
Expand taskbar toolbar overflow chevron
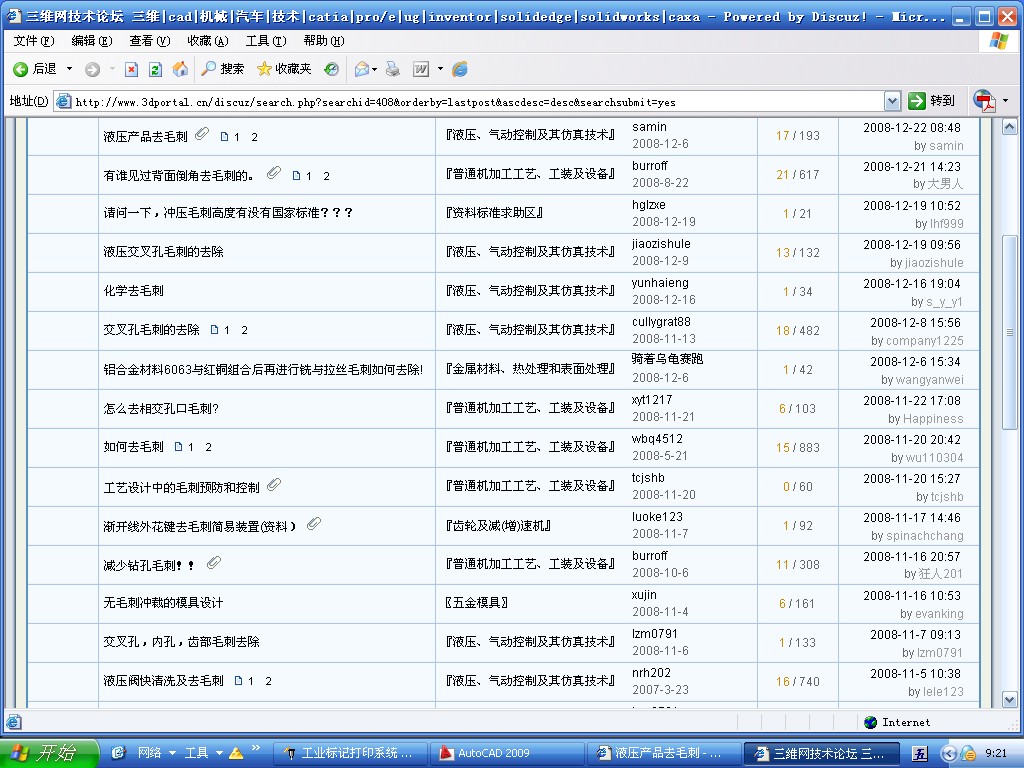[x=255, y=748]
